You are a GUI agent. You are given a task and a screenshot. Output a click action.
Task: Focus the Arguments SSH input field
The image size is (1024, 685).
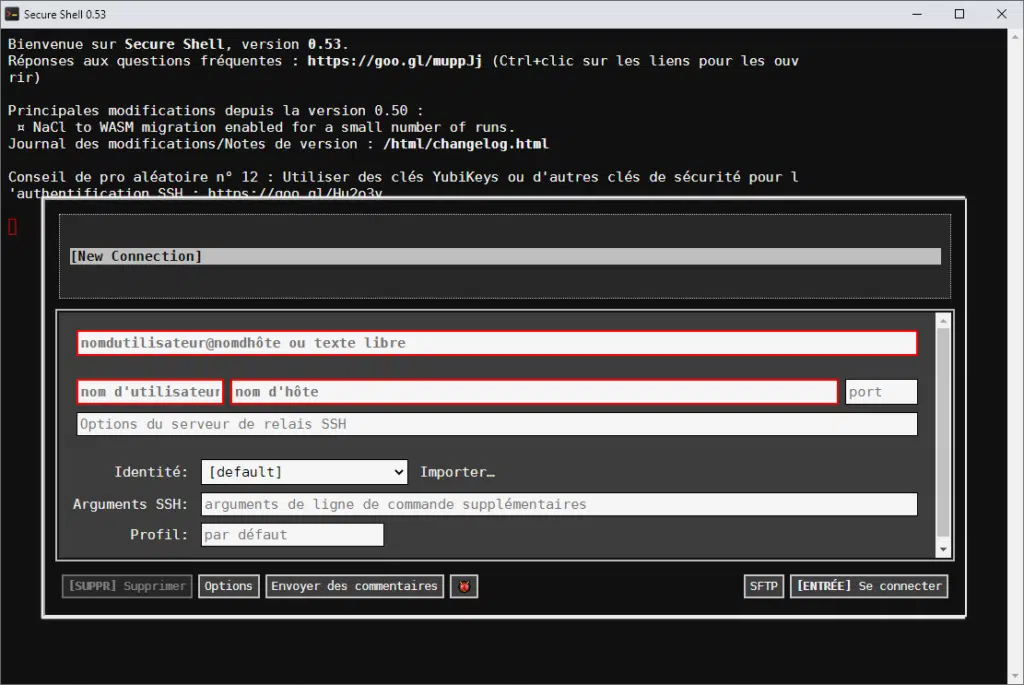559,504
